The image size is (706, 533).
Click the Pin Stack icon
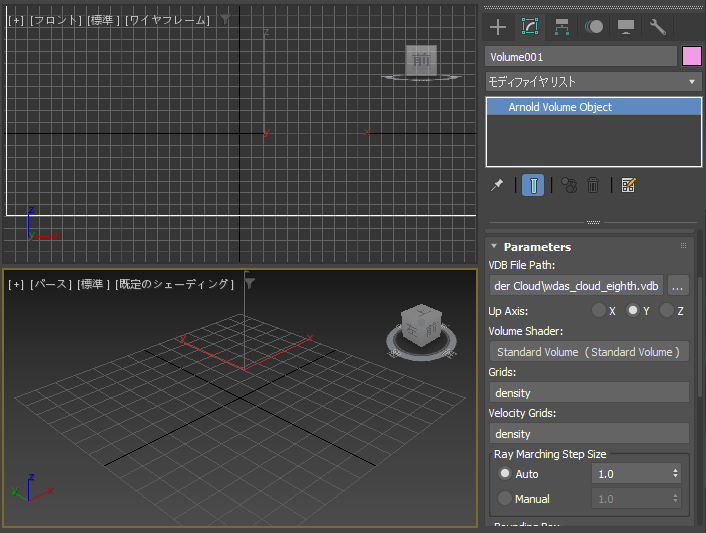pos(497,185)
